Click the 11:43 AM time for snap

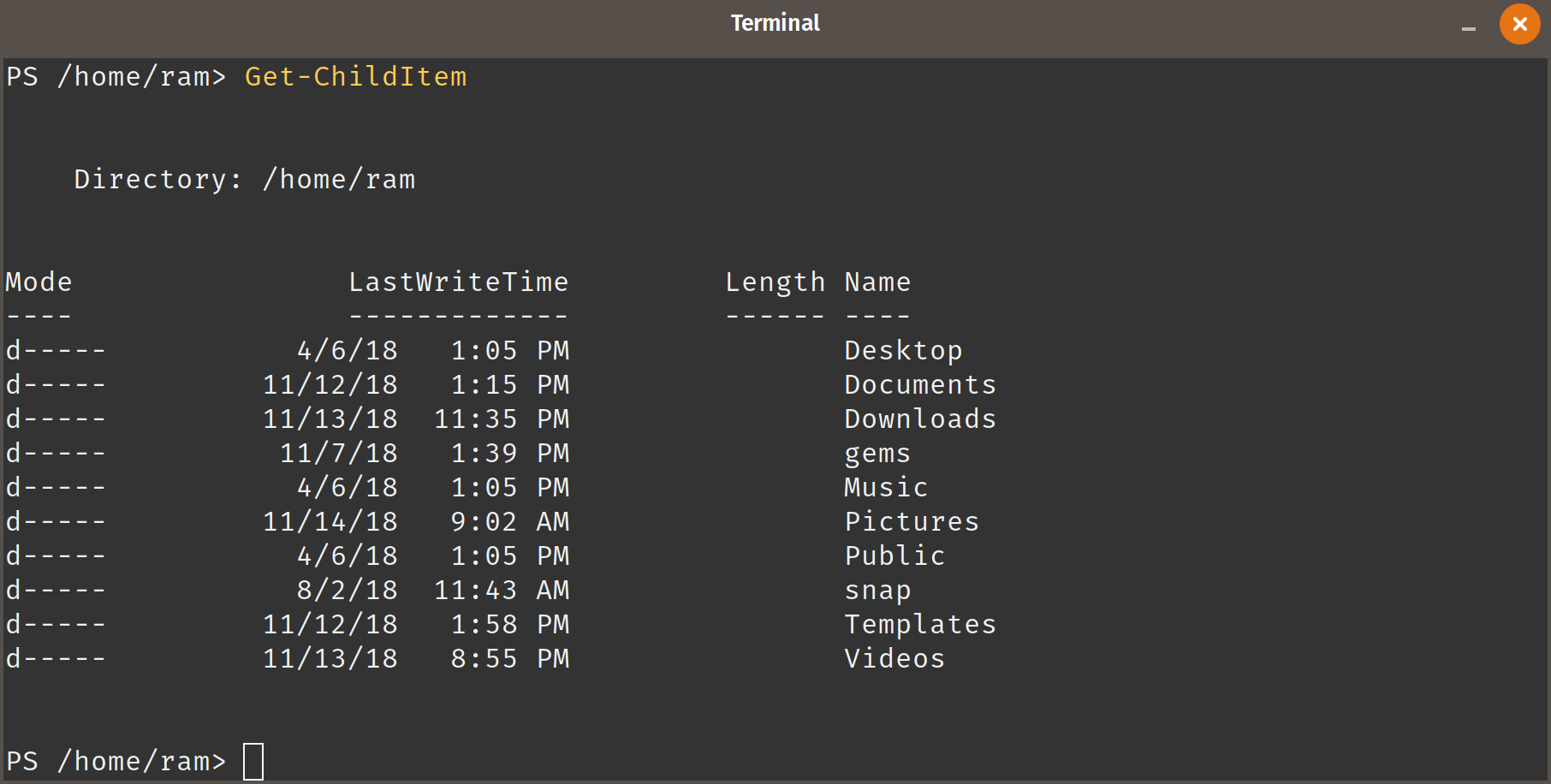tap(502, 591)
